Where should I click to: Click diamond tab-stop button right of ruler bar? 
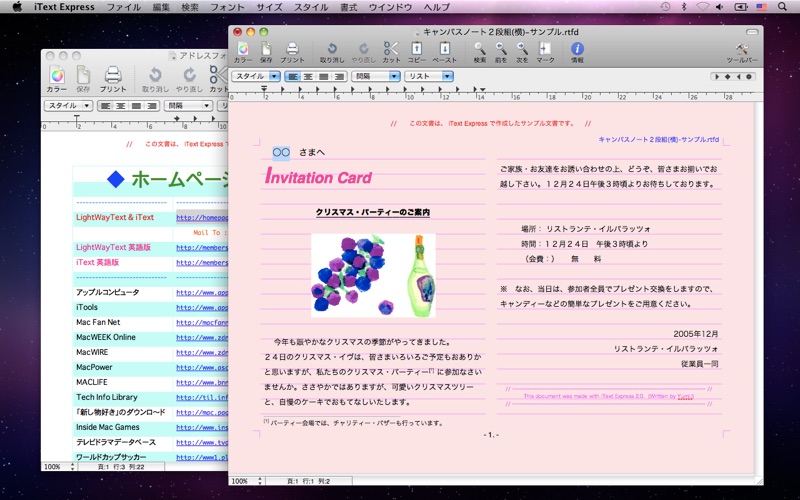[728, 77]
